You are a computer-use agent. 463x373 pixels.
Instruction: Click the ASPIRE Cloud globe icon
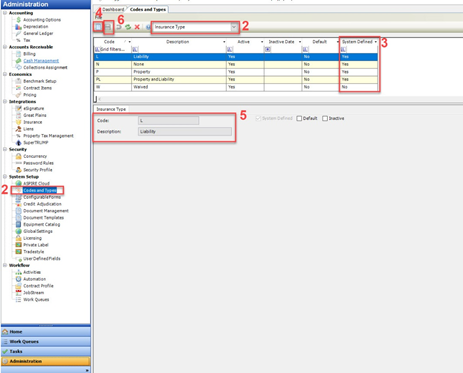coord(19,184)
